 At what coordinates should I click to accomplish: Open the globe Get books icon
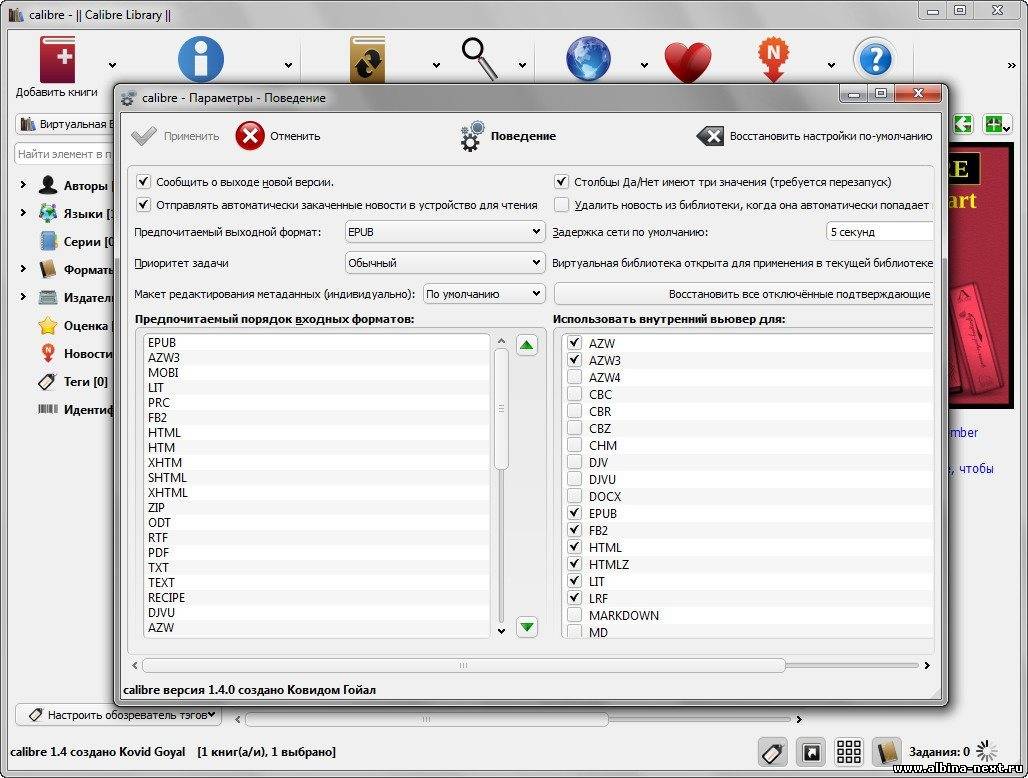588,59
